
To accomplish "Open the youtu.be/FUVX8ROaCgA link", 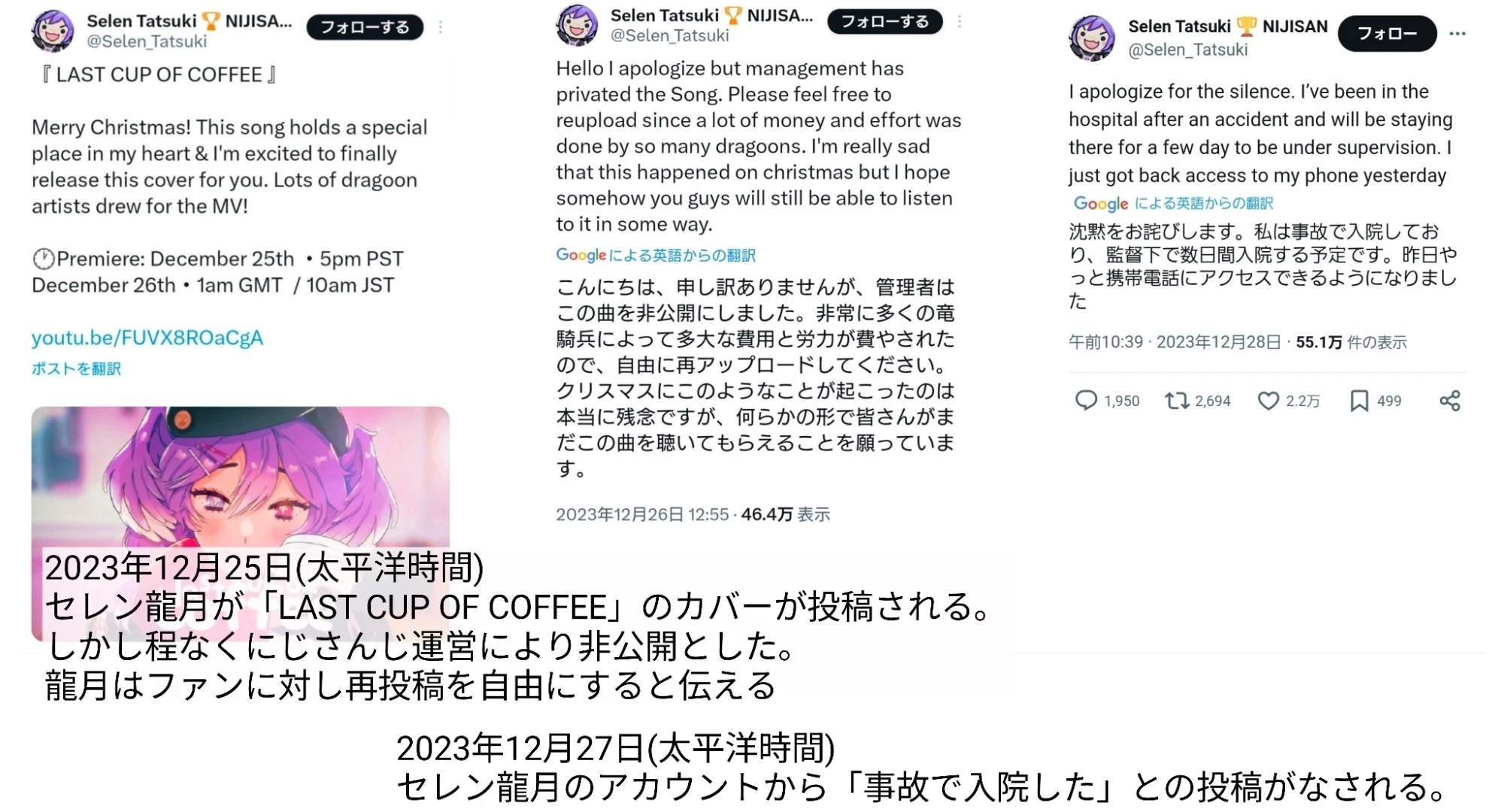I will pyautogui.click(x=147, y=338).
